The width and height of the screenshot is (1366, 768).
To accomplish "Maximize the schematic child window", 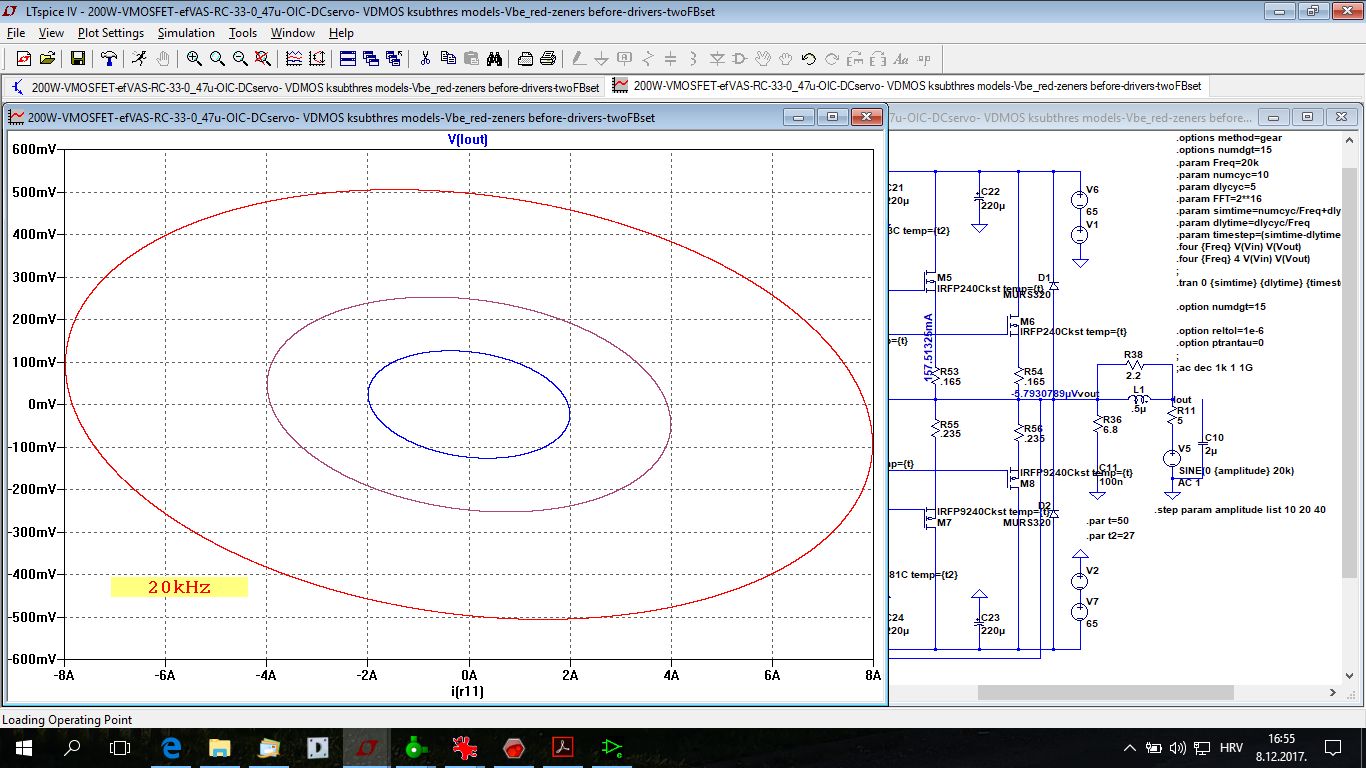I will 1307,117.
